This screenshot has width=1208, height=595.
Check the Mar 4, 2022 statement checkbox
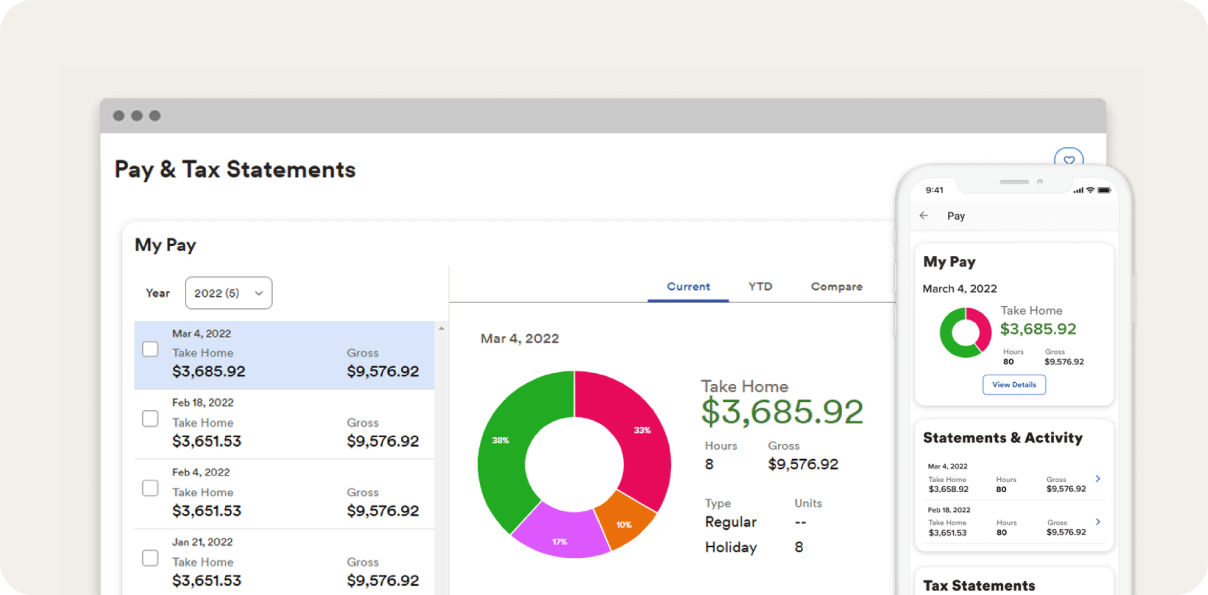point(150,348)
